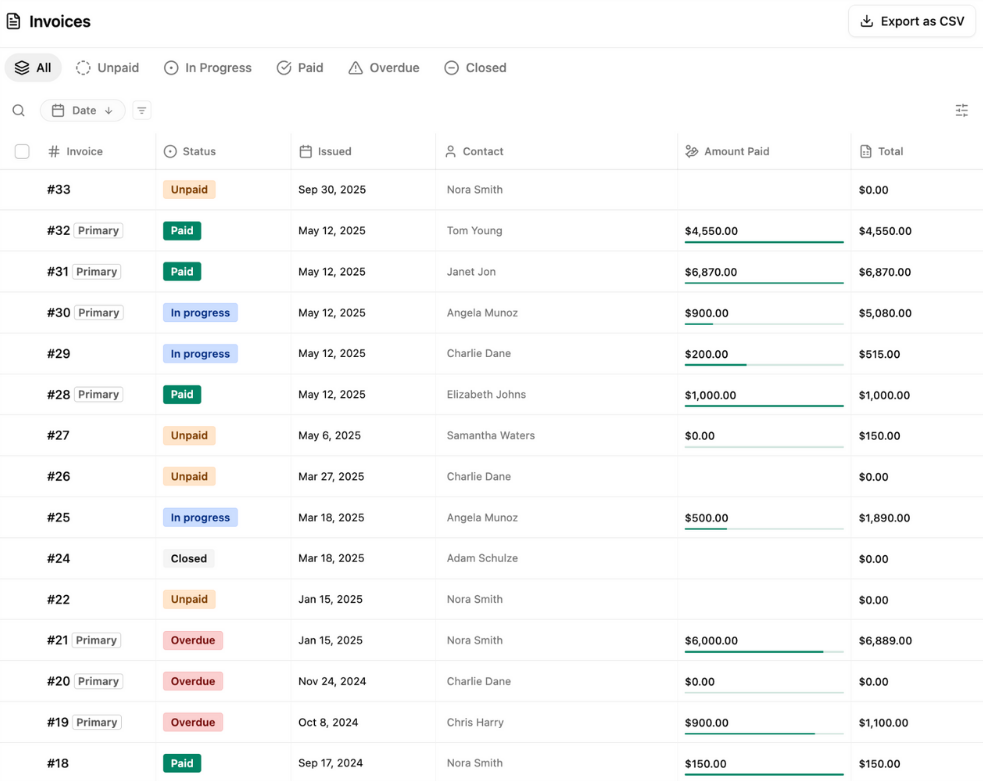Screen dimensions: 983x781
Task: Click the $6,000.00 amount paid value
Action: point(711,641)
